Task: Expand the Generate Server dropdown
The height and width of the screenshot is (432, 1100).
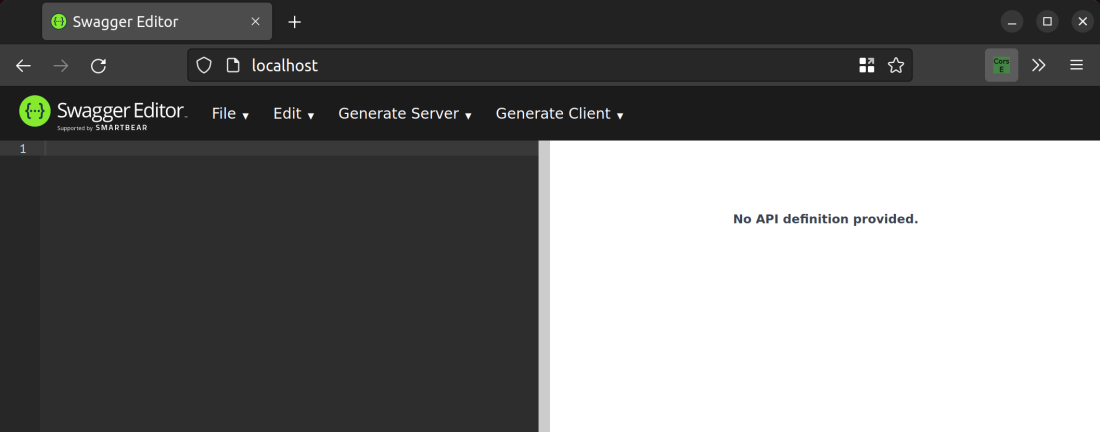Action: tap(405, 114)
